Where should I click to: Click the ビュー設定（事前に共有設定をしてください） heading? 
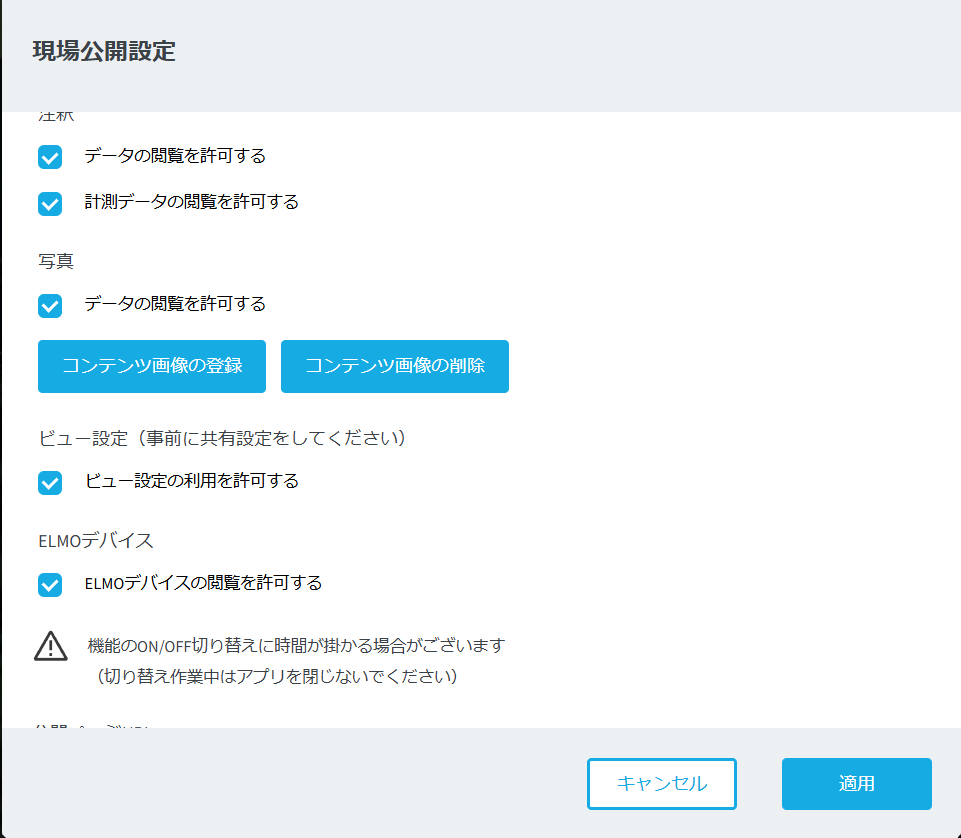(x=225, y=438)
